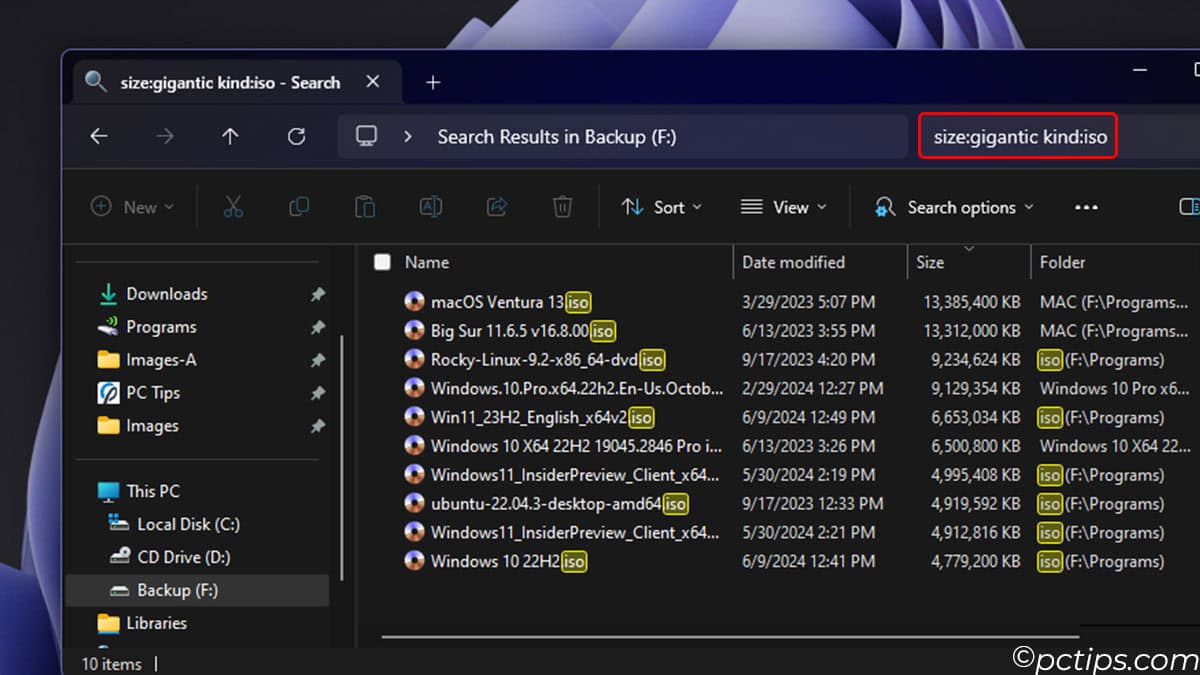Unpin Downloads using its pin toggle

317,294
